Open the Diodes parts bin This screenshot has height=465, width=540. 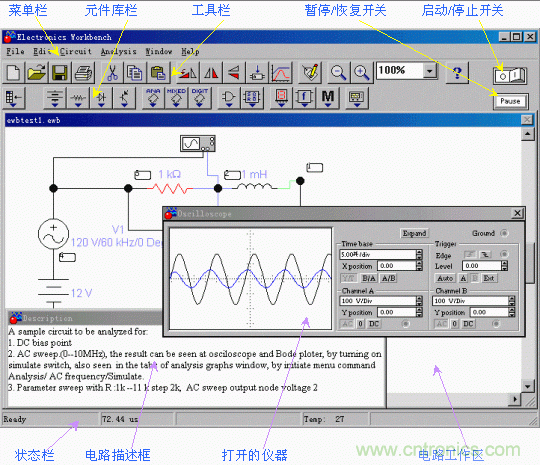point(101,98)
